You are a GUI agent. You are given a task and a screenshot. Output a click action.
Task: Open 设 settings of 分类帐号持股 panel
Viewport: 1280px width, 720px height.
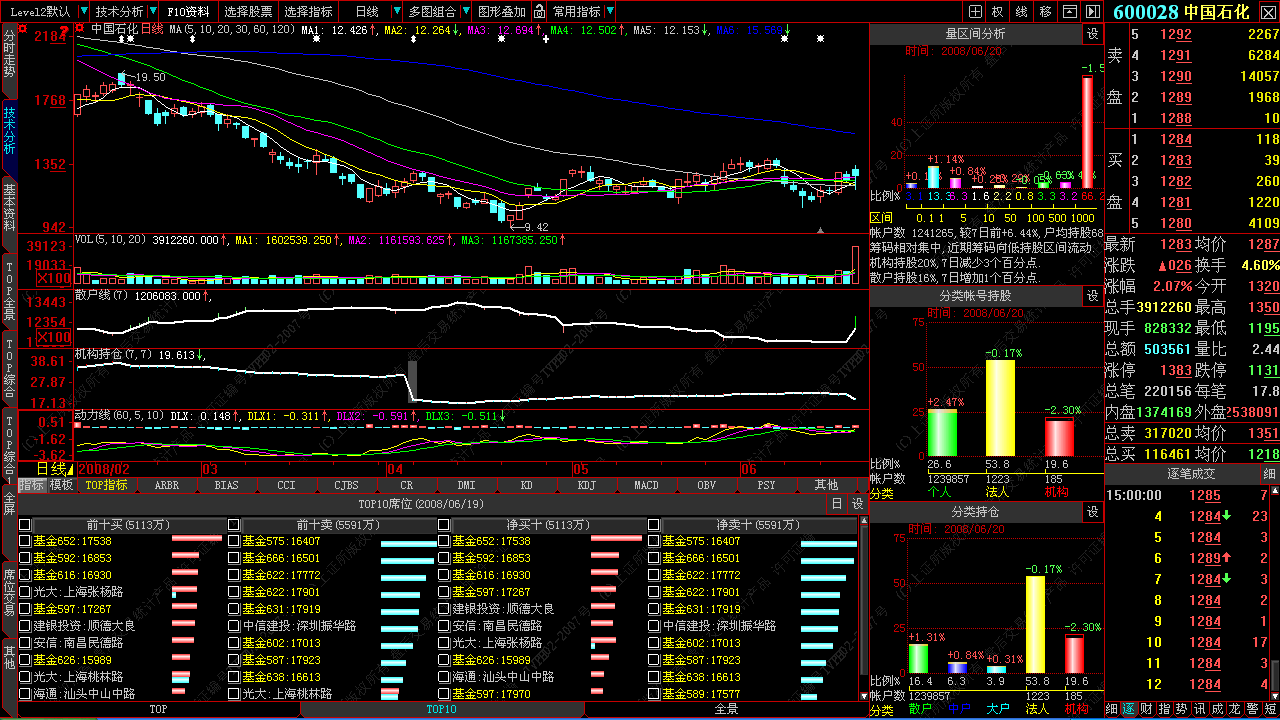[1092, 296]
